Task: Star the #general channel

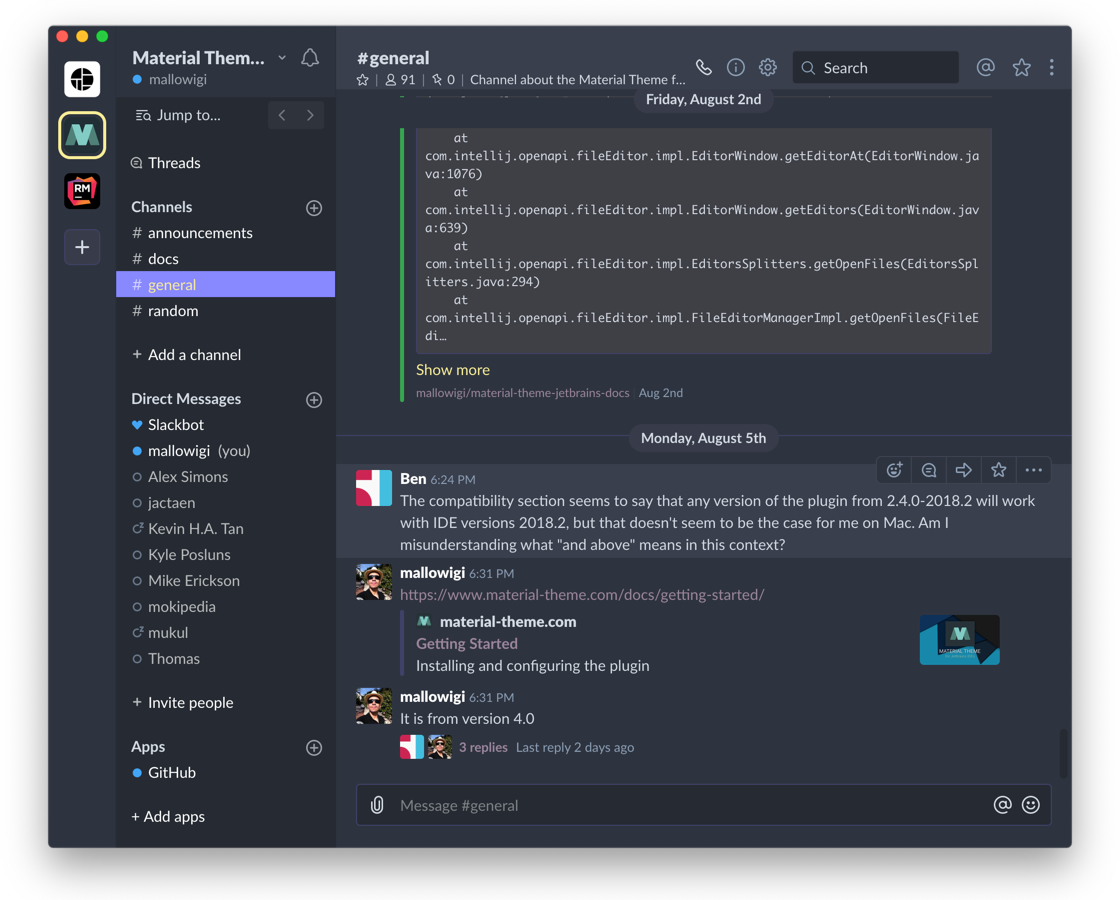Action: 363,80
